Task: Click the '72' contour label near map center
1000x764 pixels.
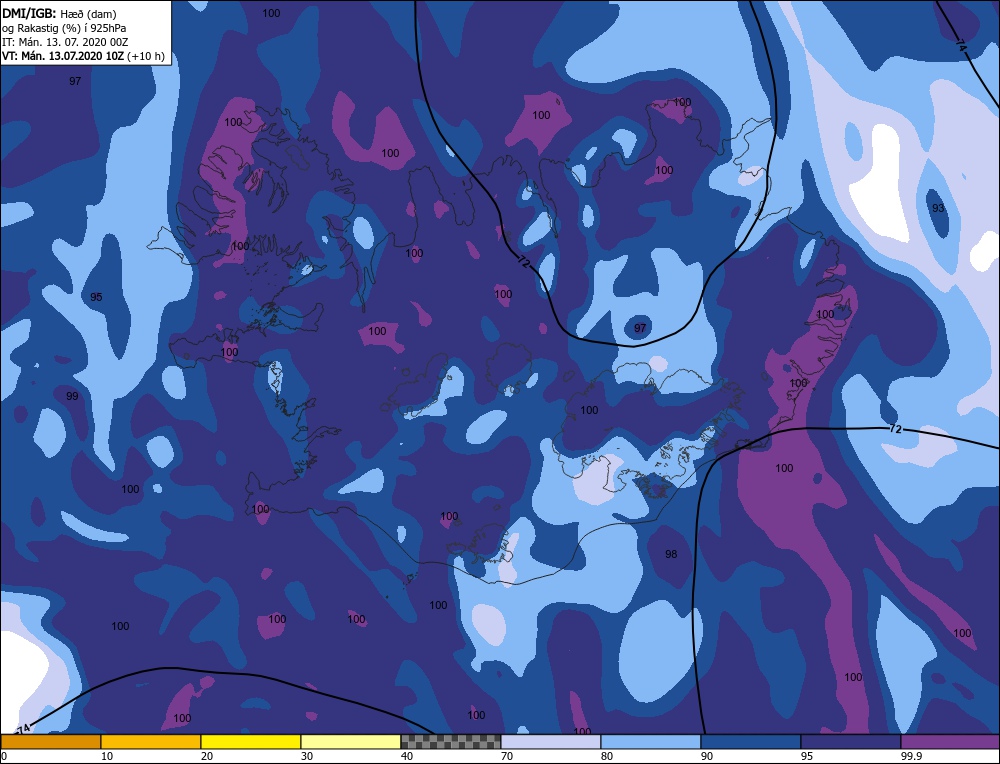Action: tap(524, 261)
